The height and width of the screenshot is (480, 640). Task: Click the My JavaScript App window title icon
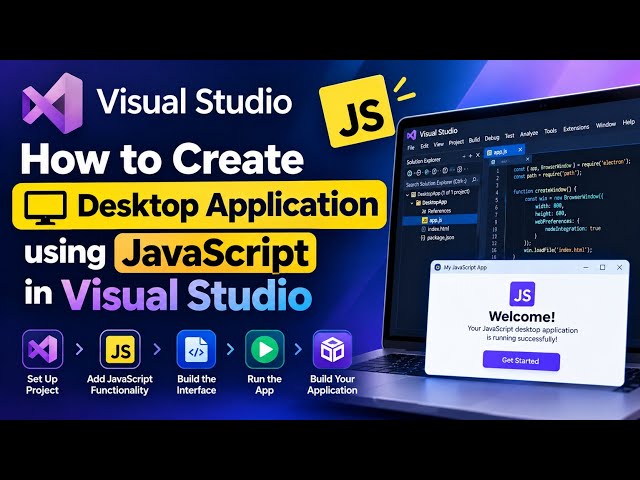pos(438,267)
